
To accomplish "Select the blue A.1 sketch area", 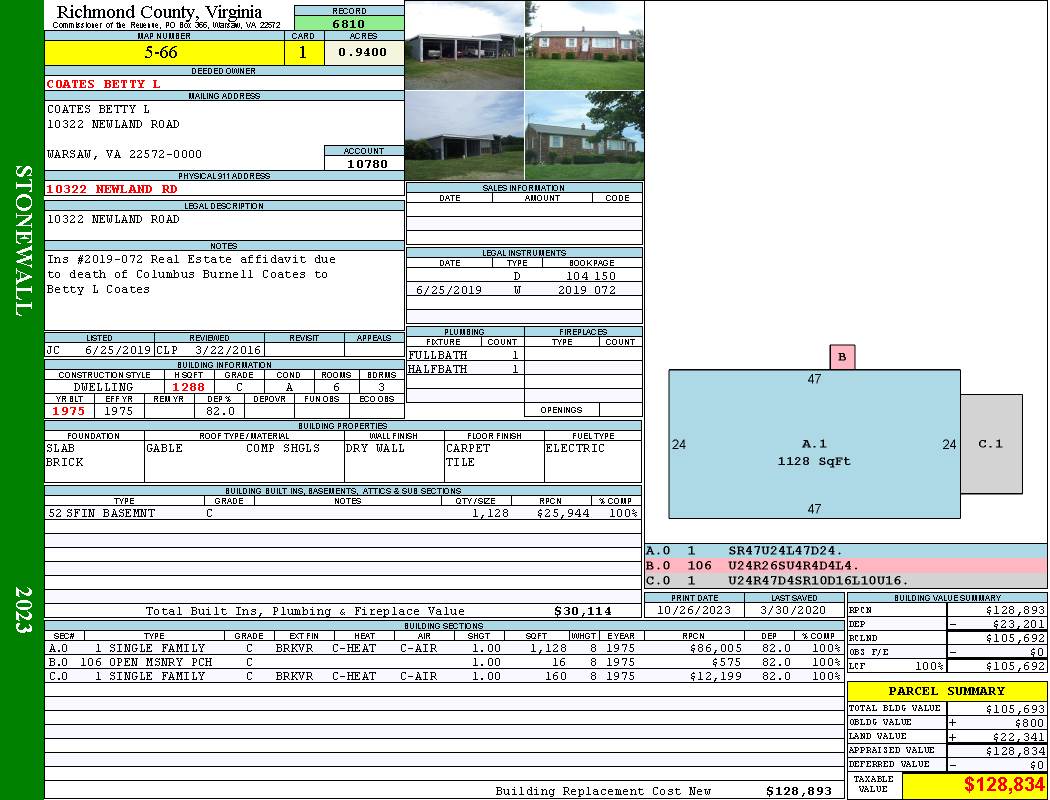I will (x=814, y=444).
